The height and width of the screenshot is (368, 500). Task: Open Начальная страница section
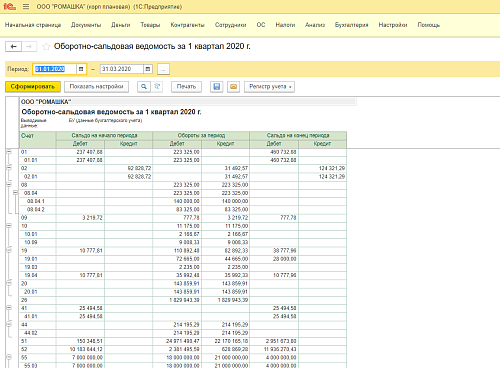pos(33,25)
